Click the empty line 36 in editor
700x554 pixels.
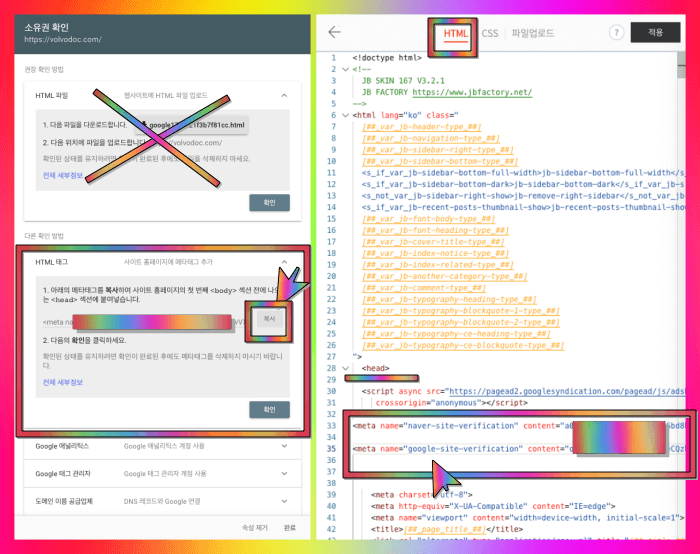click(x=518, y=460)
